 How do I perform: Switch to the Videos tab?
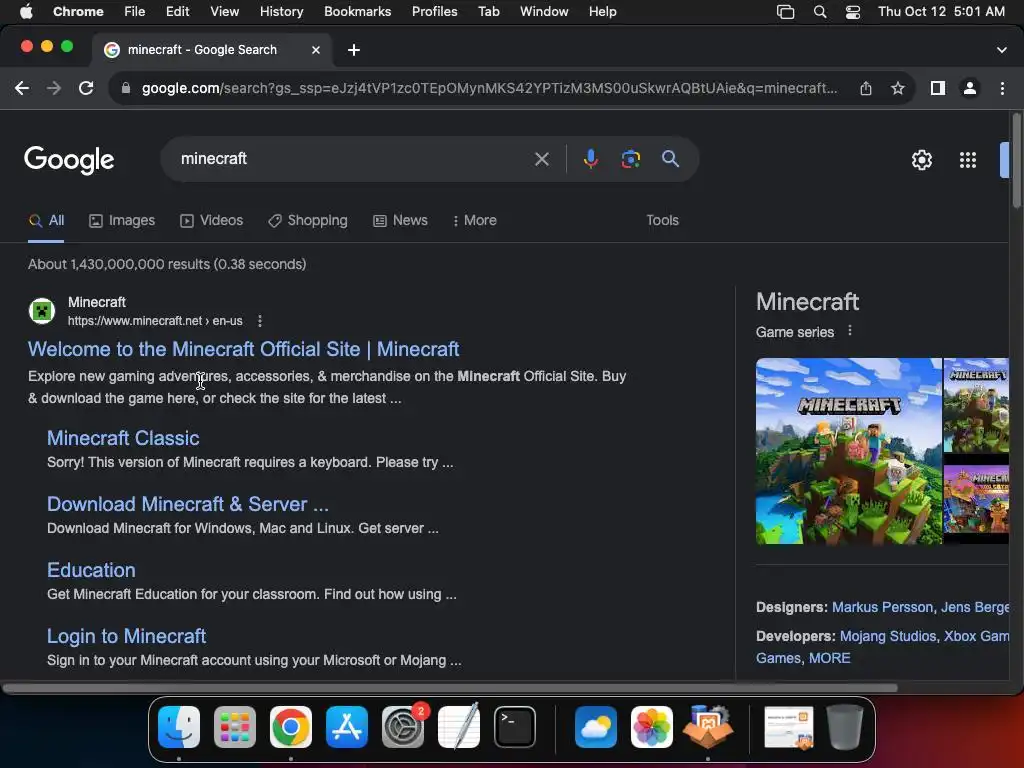point(212,221)
